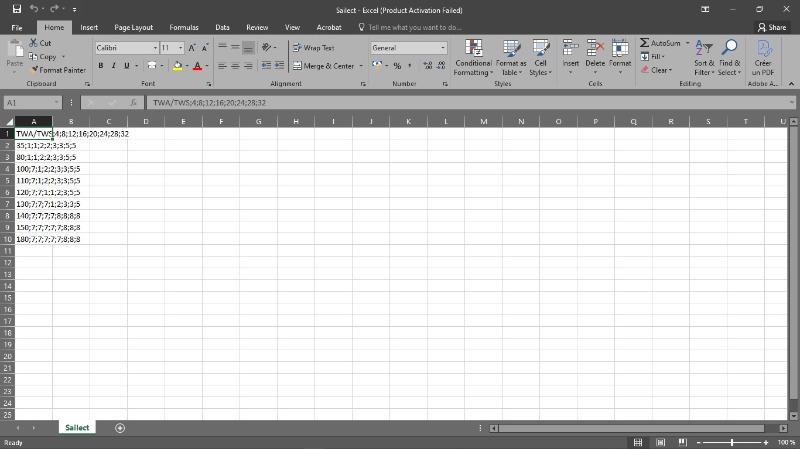Image resolution: width=800 pixels, height=449 pixels.
Task: Increase the font size
Action: (x=192, y=48)
